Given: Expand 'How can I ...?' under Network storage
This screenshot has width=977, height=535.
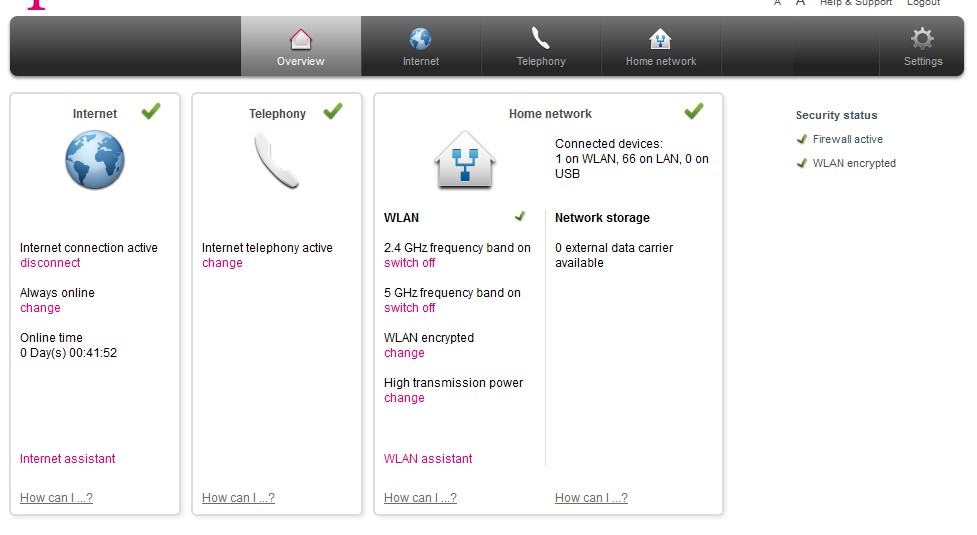Looking at the screenshot, I should (591, 498).
